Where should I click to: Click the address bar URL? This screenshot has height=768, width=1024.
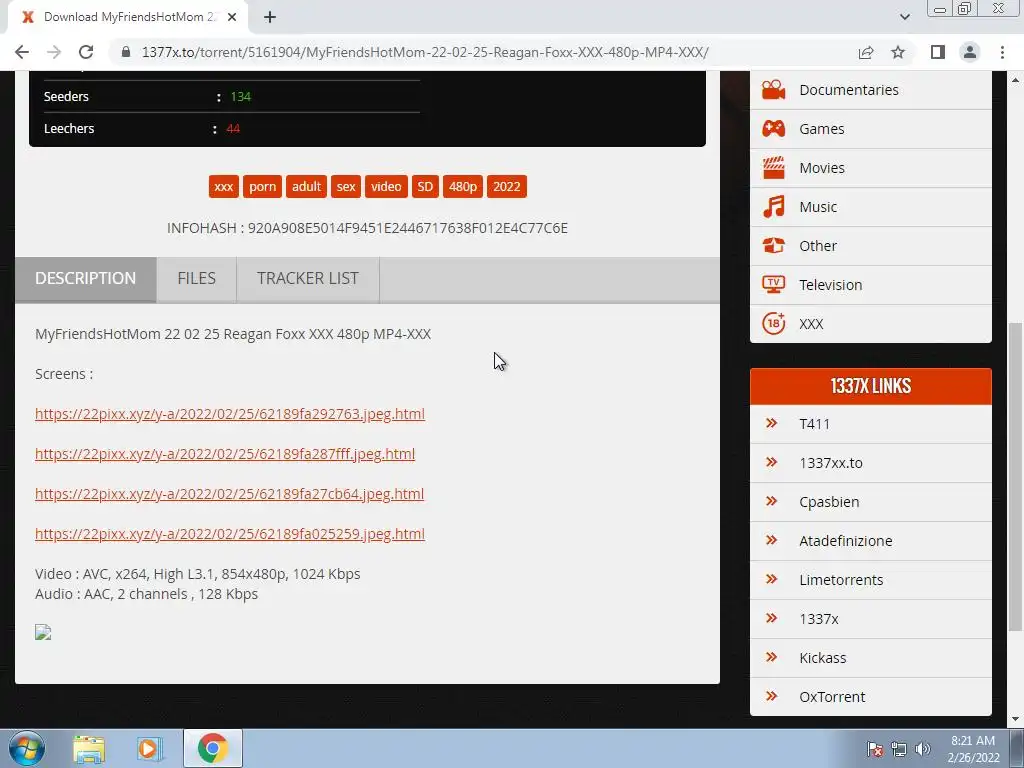(425, 52)
